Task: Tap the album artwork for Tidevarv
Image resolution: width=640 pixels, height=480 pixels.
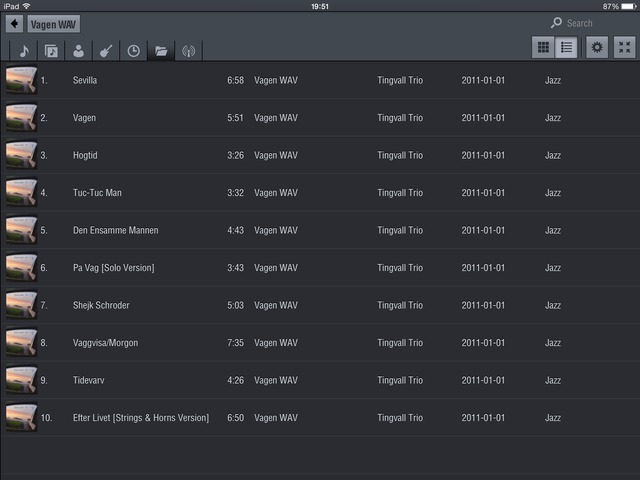Action: [21, 380]
